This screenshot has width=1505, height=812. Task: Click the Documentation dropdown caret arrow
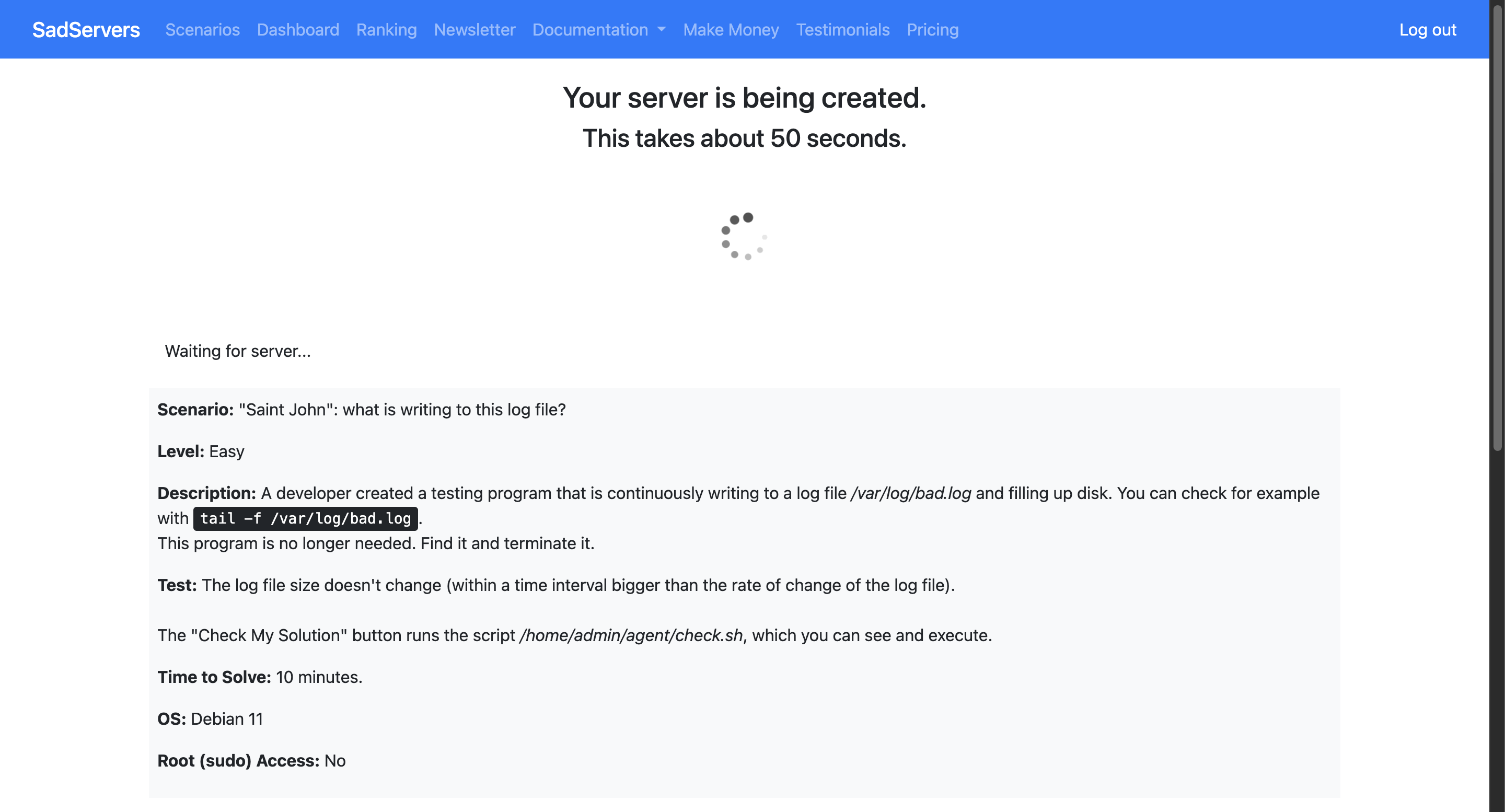click(x=662, y=30)
